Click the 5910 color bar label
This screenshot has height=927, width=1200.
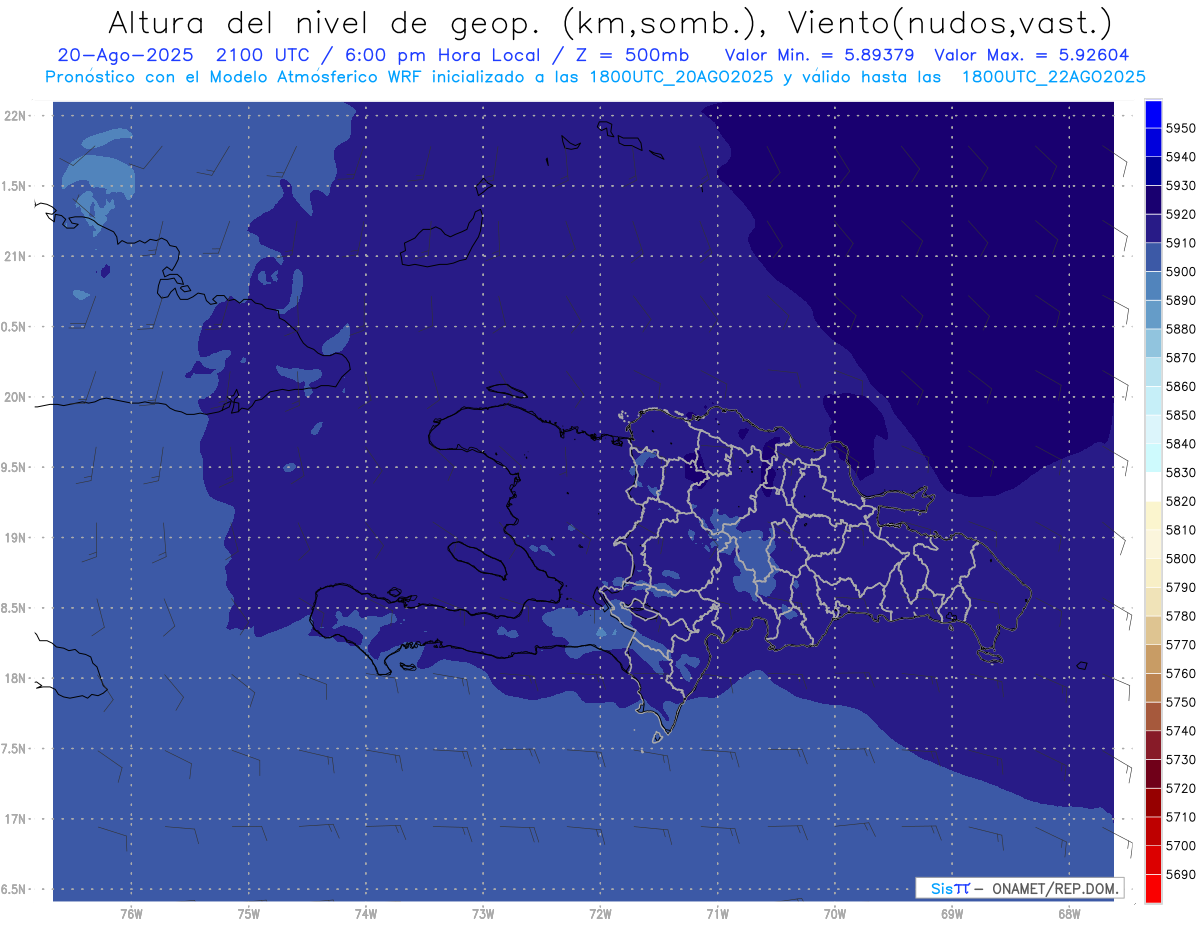(x=1181, y=242)
